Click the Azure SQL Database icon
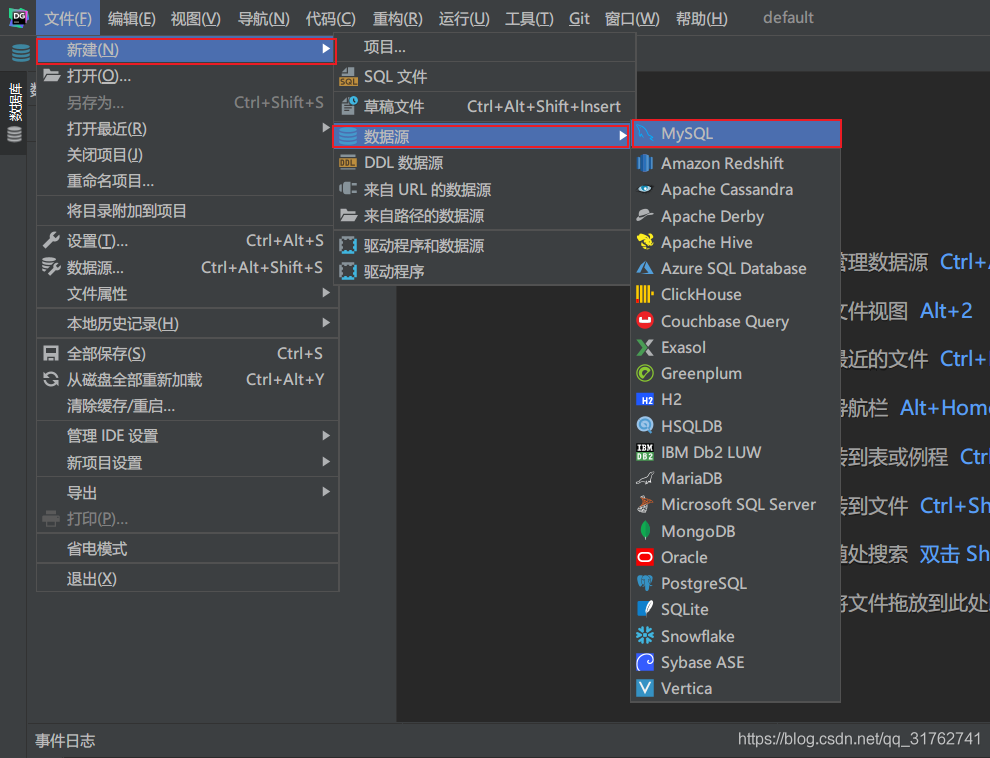 pos(645,268)
